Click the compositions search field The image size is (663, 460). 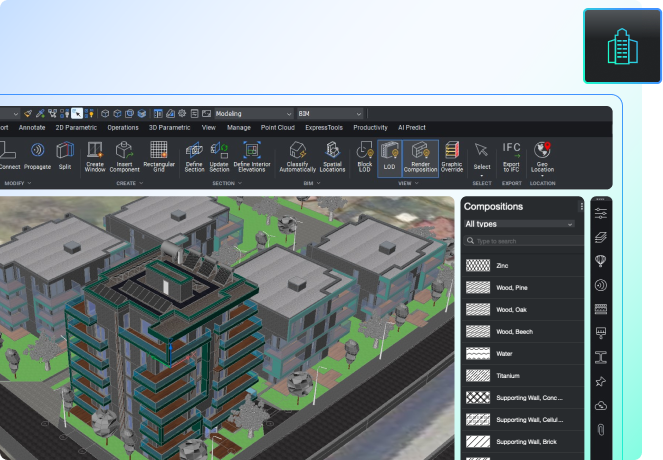point(522,242)
